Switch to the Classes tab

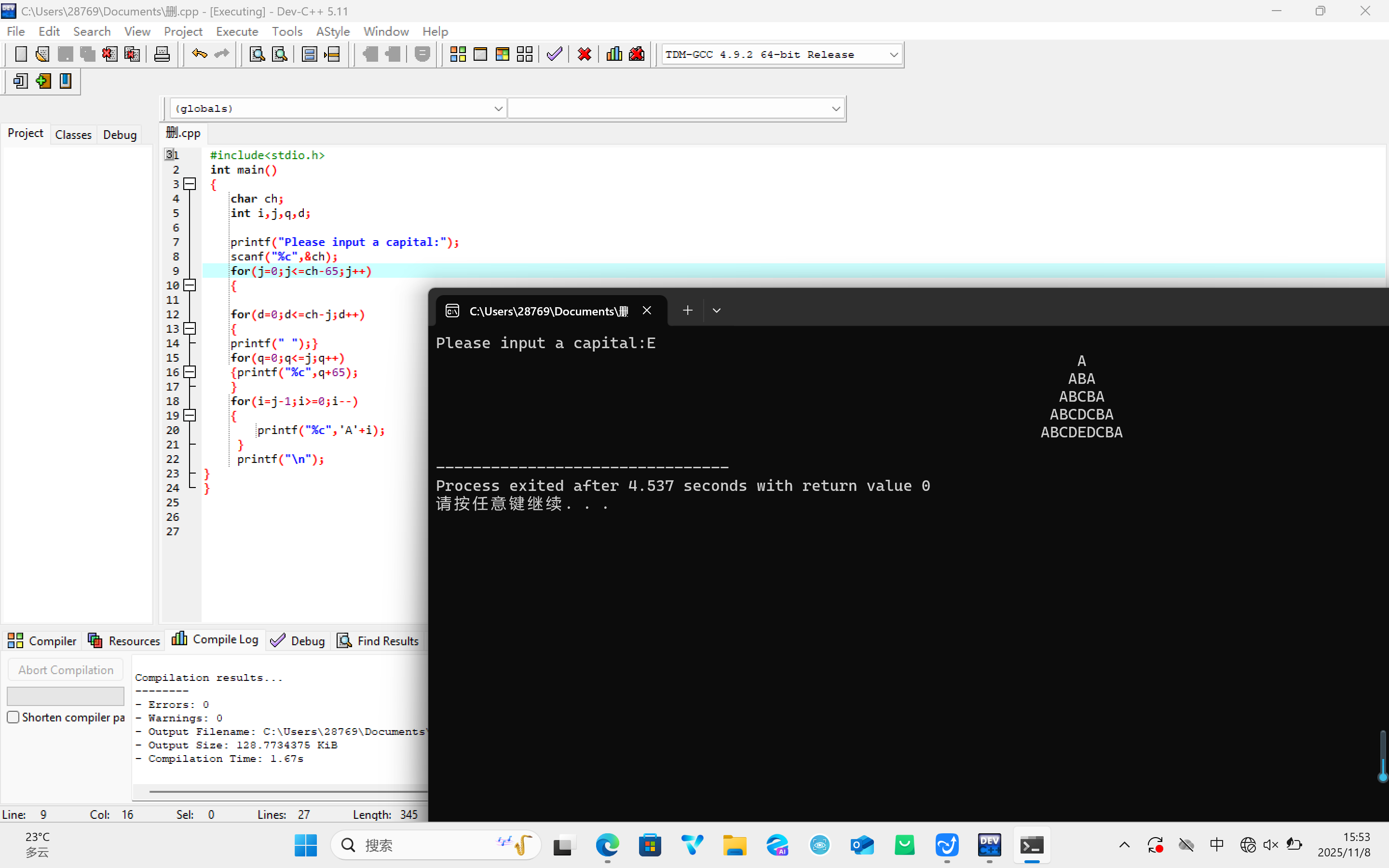coord(73,135)
